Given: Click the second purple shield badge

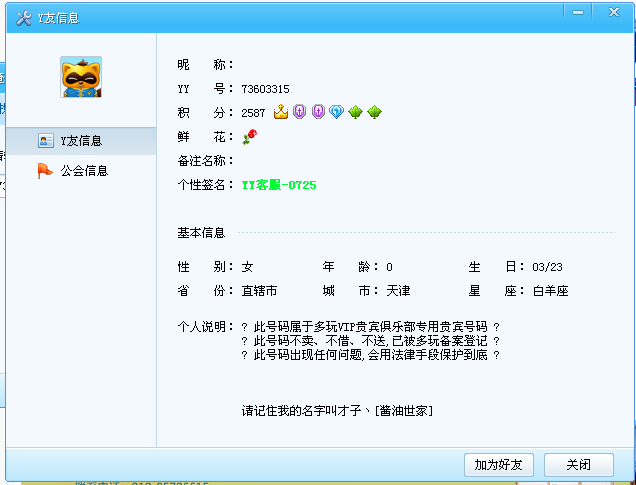Looking at the screenshot, I should tap(318, 112).
